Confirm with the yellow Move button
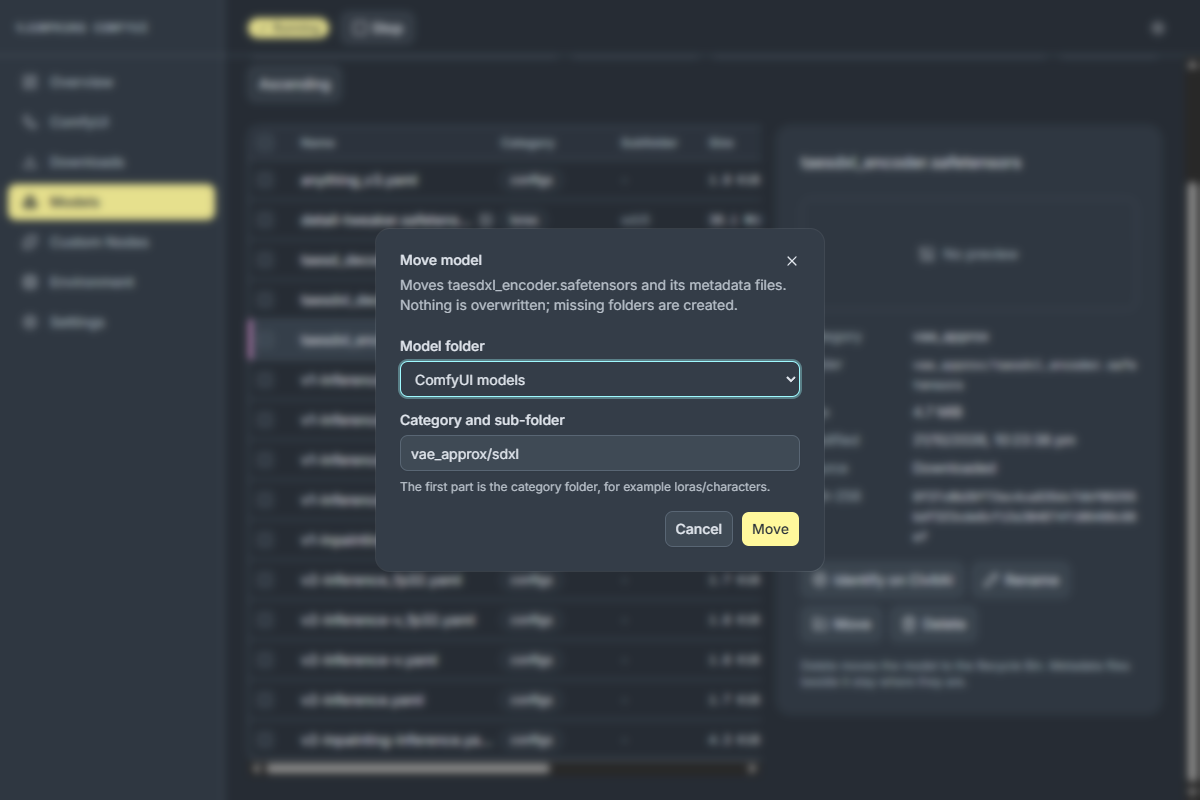This screenshot has height=800, width=1200. pos(770,529)
